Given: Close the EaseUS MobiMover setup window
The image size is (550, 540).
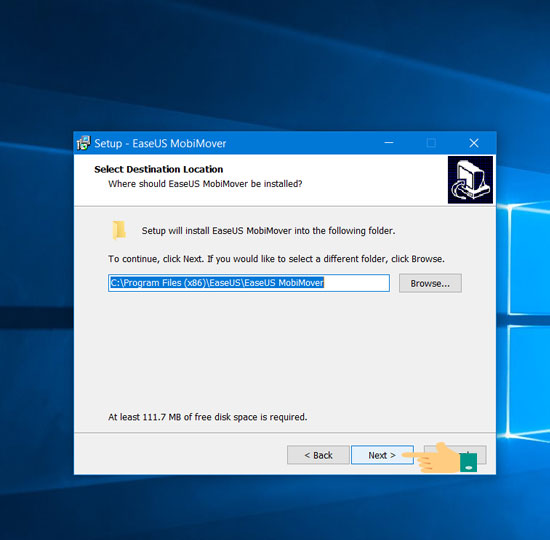Looking at the screenshot, I should pyautogui.click(x=474, y=143).
